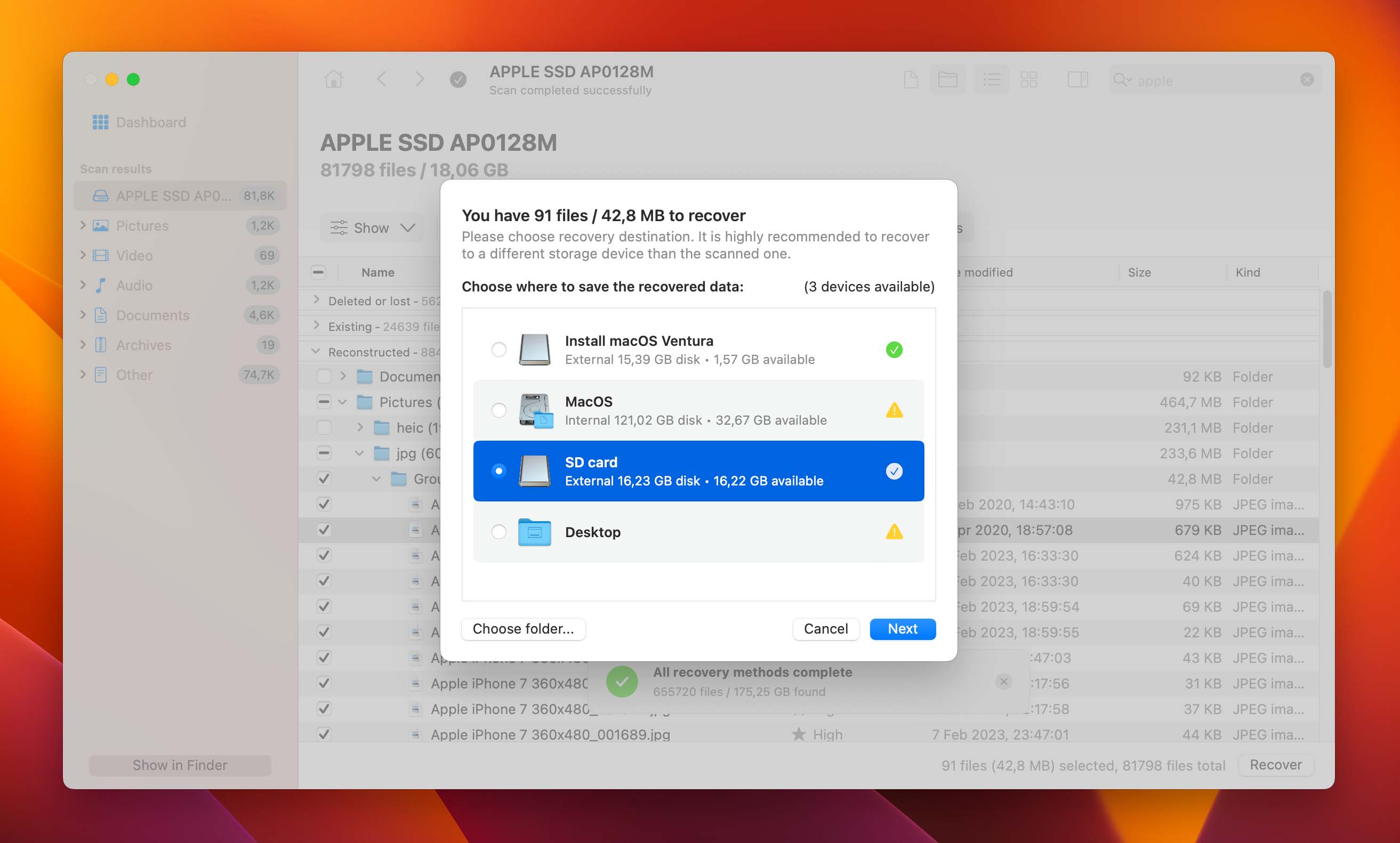The height and width of the screenshot is (843, 1400).
Task: Expand the Deleted or lost group
Action: point(317,300)
